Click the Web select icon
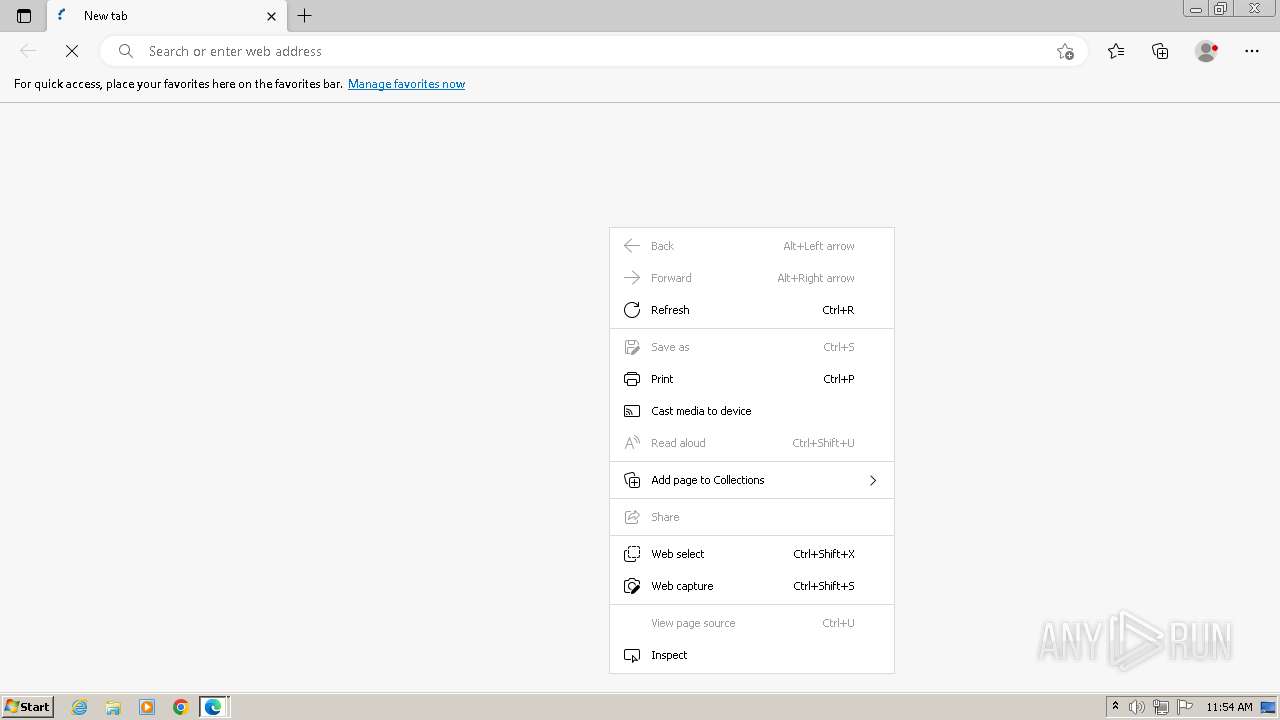The width and height of the screenshot is (1280, 720). pos(632,554)
